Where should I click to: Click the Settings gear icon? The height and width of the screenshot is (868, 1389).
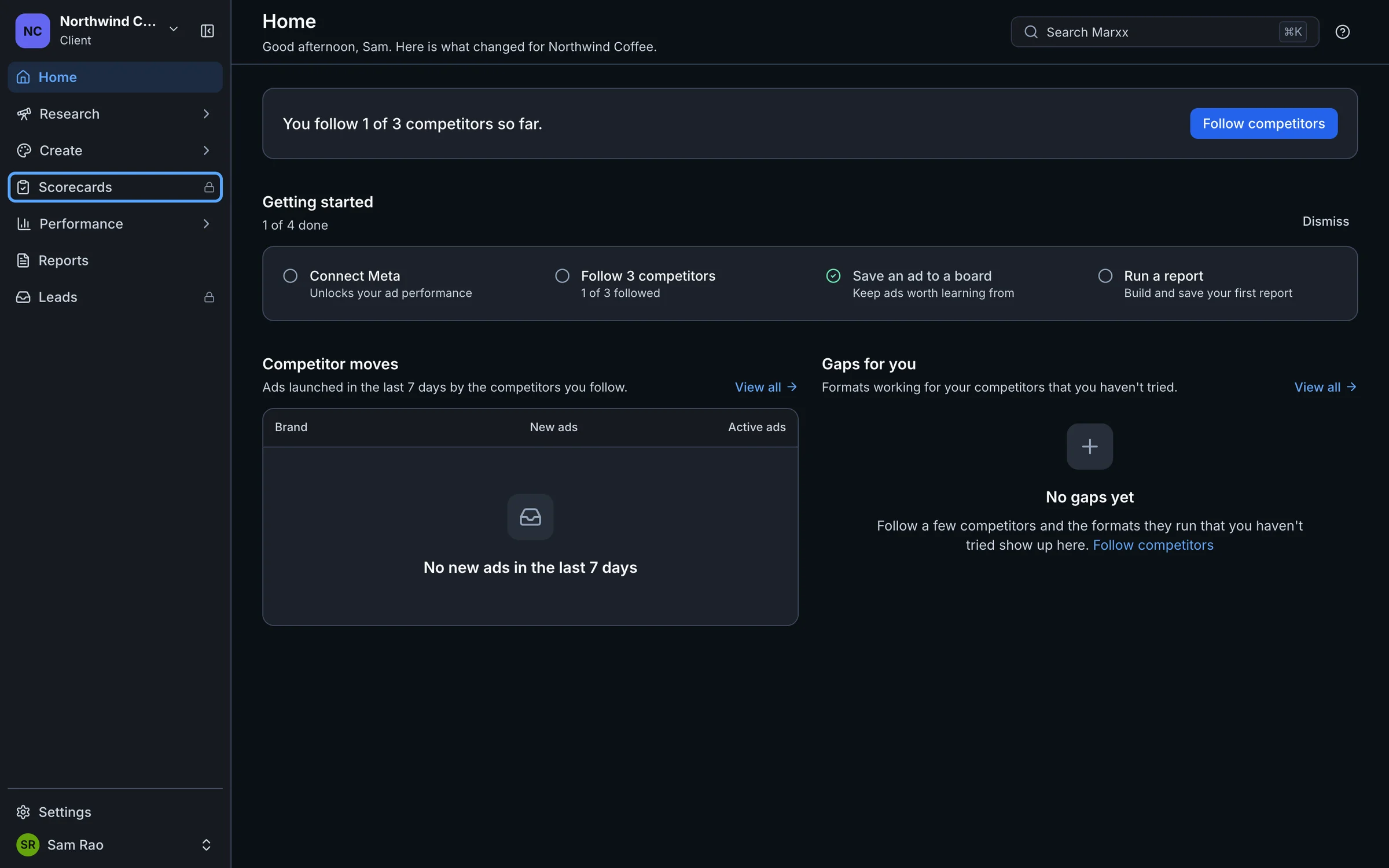click(23, 812)
